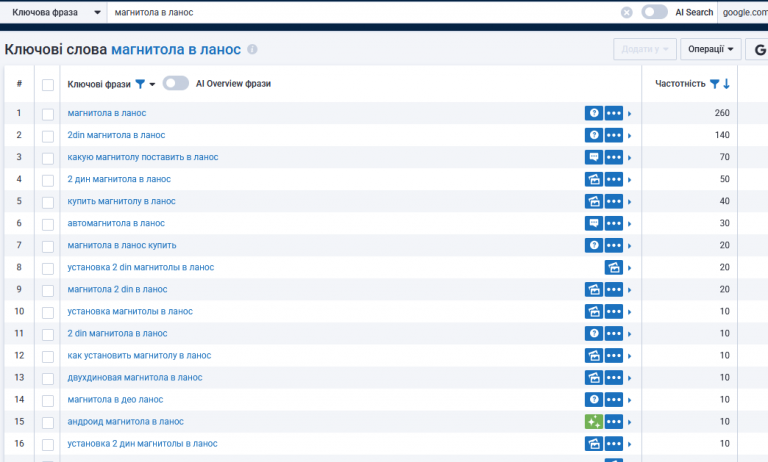This screenshot has width=768, height=462.
Task: Toggle the AI Overview фрази switch
Action: click(x=176, y=83)
